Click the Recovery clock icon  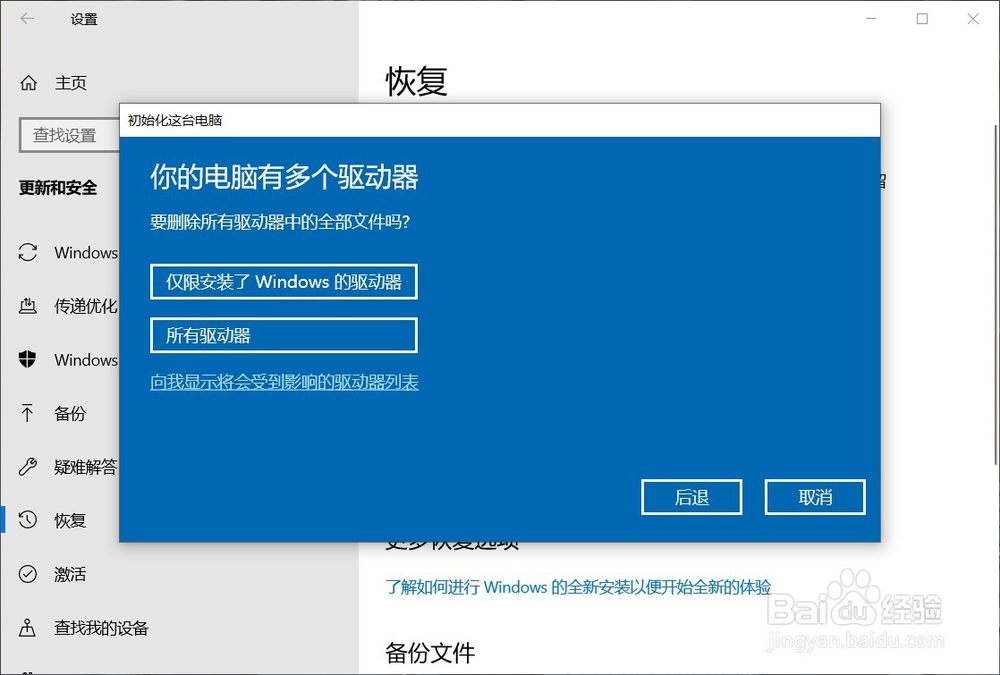click(27, 520)
